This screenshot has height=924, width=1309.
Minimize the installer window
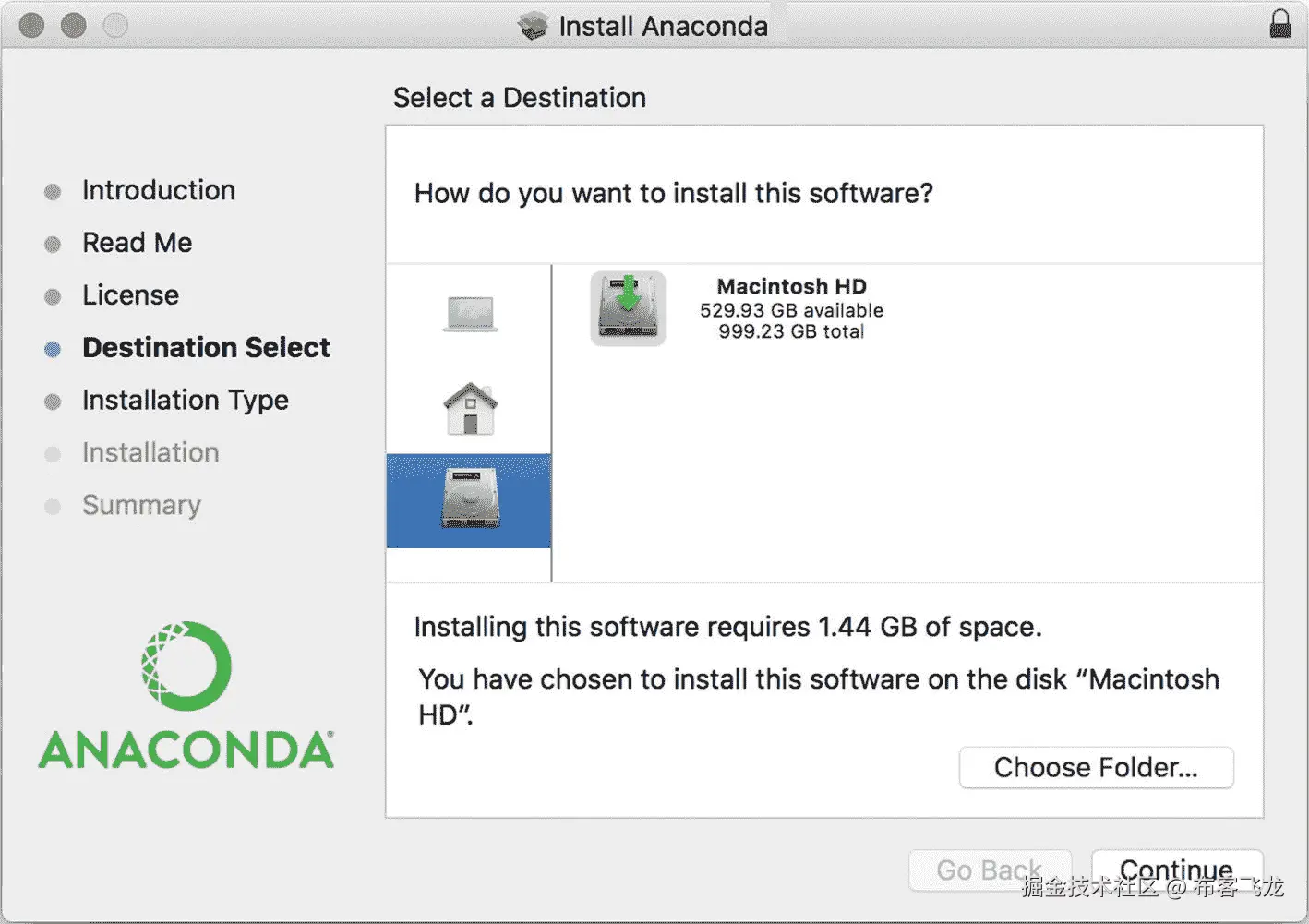point(74,26)
